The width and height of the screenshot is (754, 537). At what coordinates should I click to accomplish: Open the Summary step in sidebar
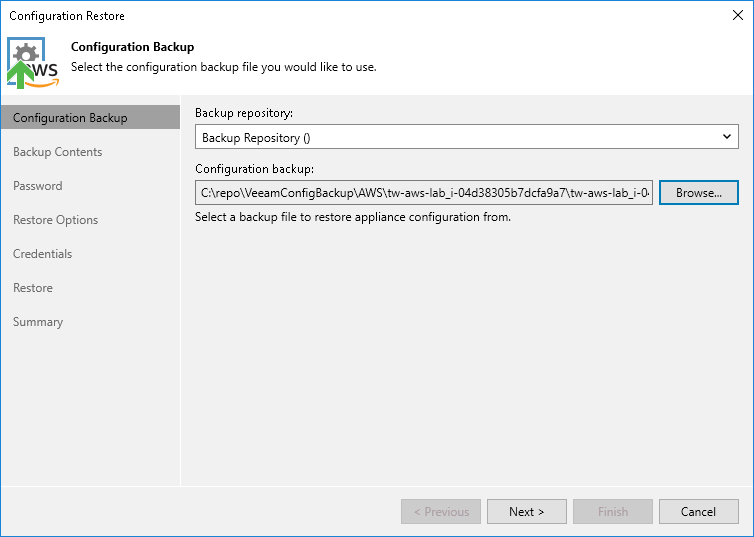tap(38, 322)
